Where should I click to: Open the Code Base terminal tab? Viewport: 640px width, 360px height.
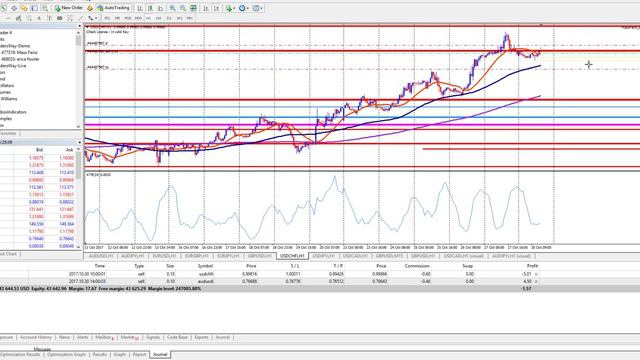pyautogui.click(x=177, y=337)
